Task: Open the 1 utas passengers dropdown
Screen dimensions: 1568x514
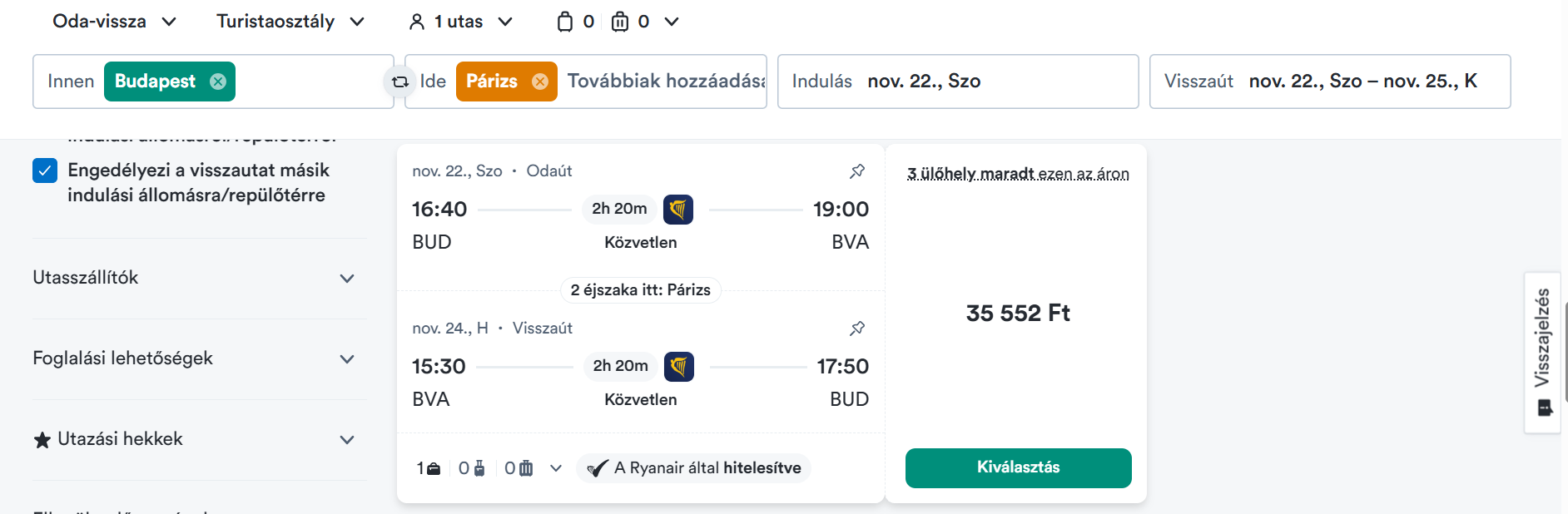Action: (460, 22)
